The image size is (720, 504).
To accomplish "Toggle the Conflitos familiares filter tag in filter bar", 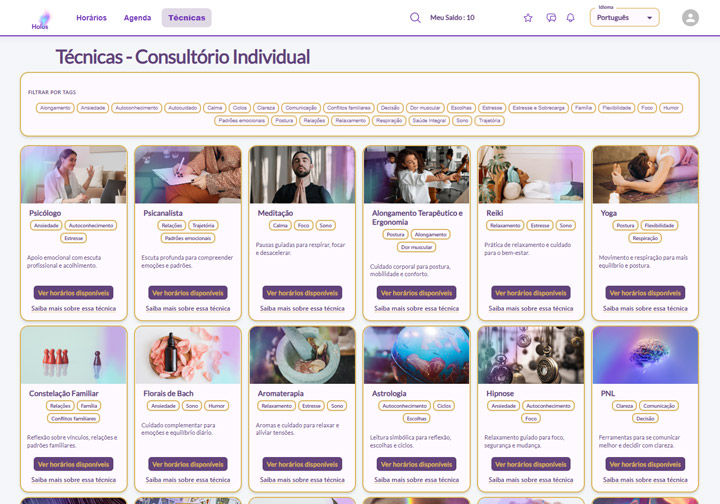I will (349, 108).
